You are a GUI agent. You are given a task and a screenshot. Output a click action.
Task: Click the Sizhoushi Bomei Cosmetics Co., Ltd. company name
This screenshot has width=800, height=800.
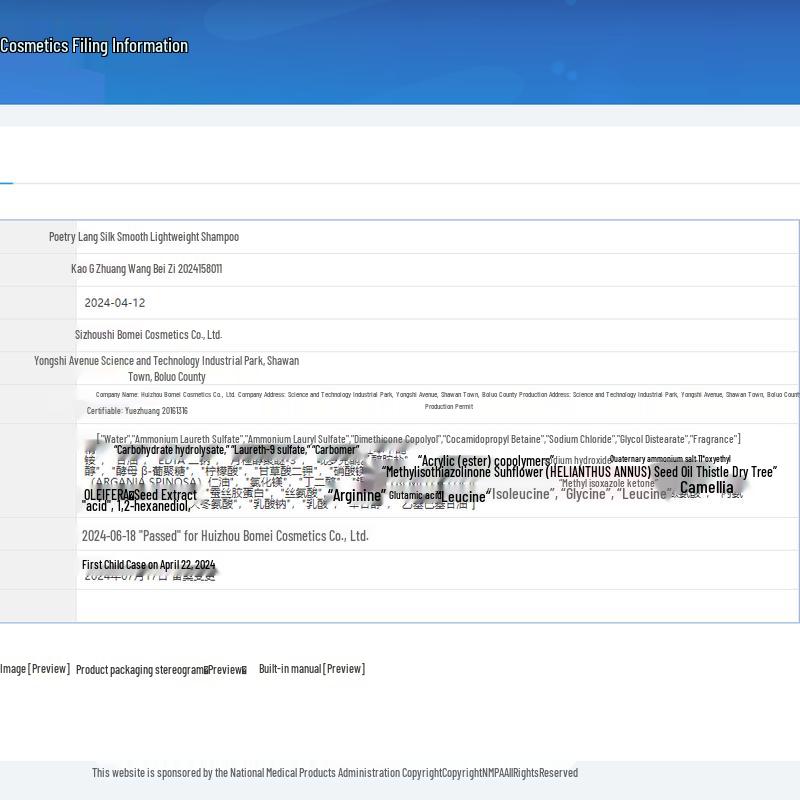pyautogui.click(x=148, y=335)
